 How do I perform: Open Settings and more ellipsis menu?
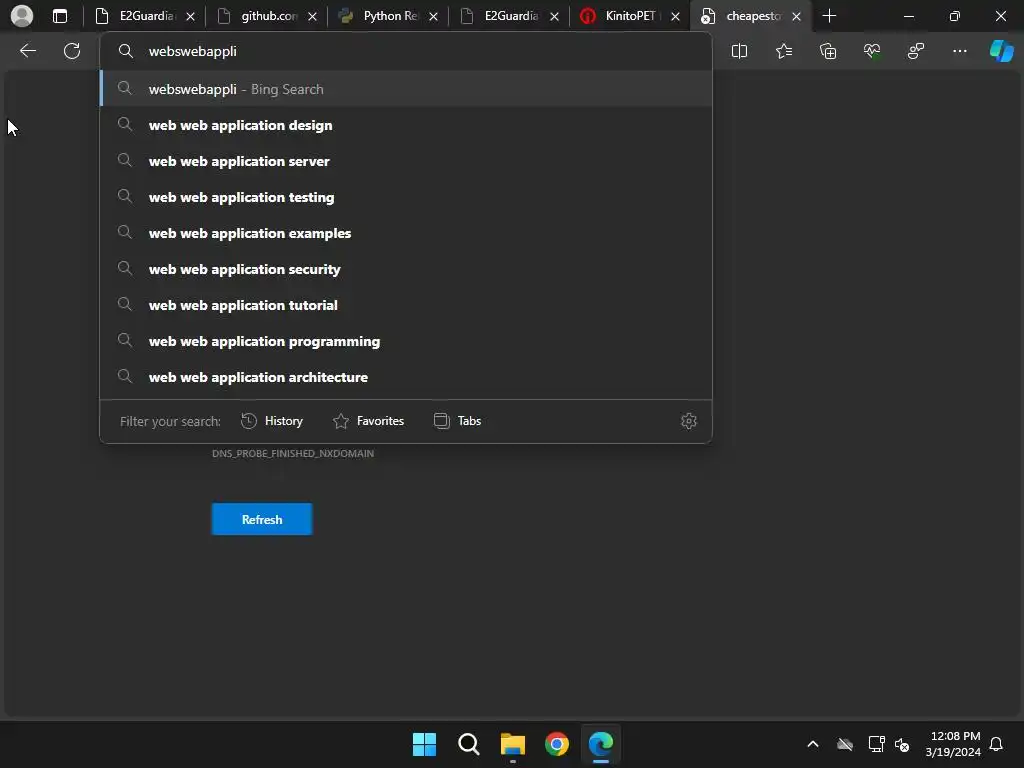pyautogui.click(x=960, y=51)
